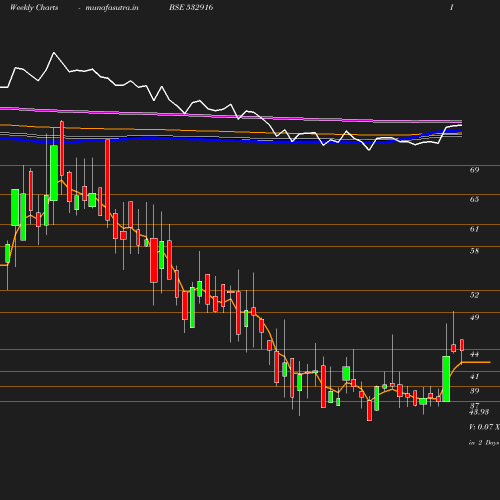Click the 'BSE 532916' symbol label
Viewport: 500px width, 500px height.
coord(191,7)
